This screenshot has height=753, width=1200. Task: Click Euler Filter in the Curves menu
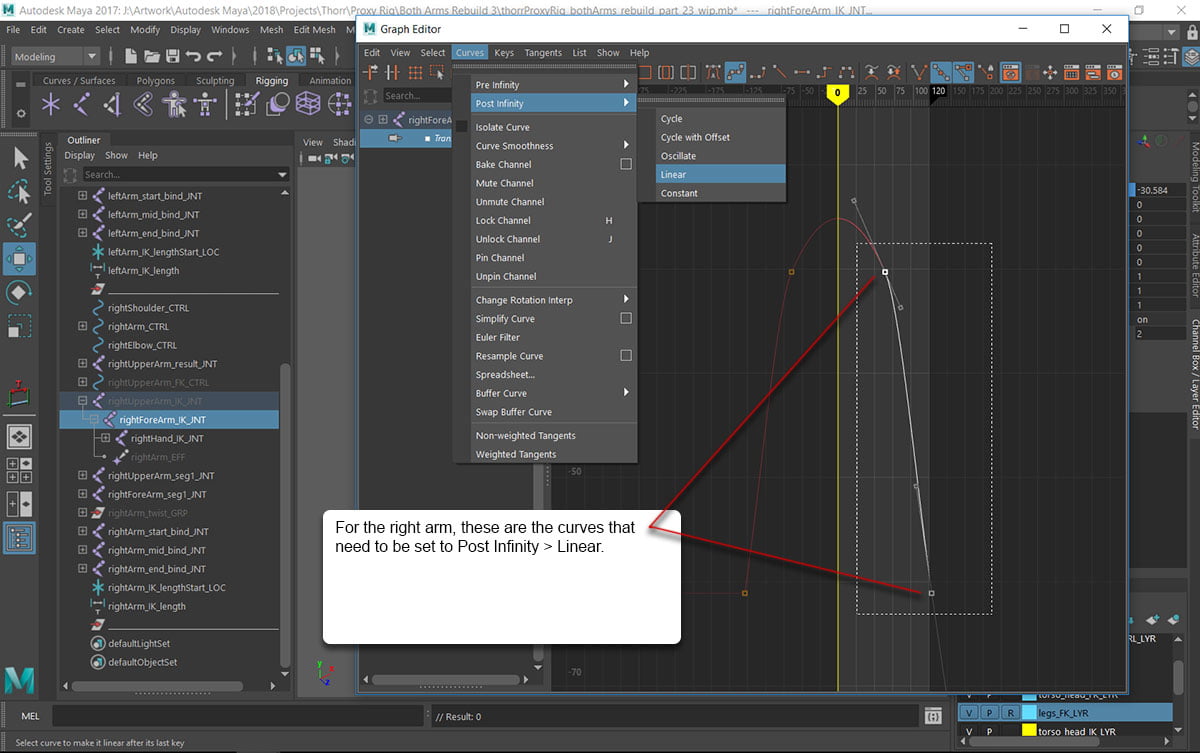(x=500, y=337)
